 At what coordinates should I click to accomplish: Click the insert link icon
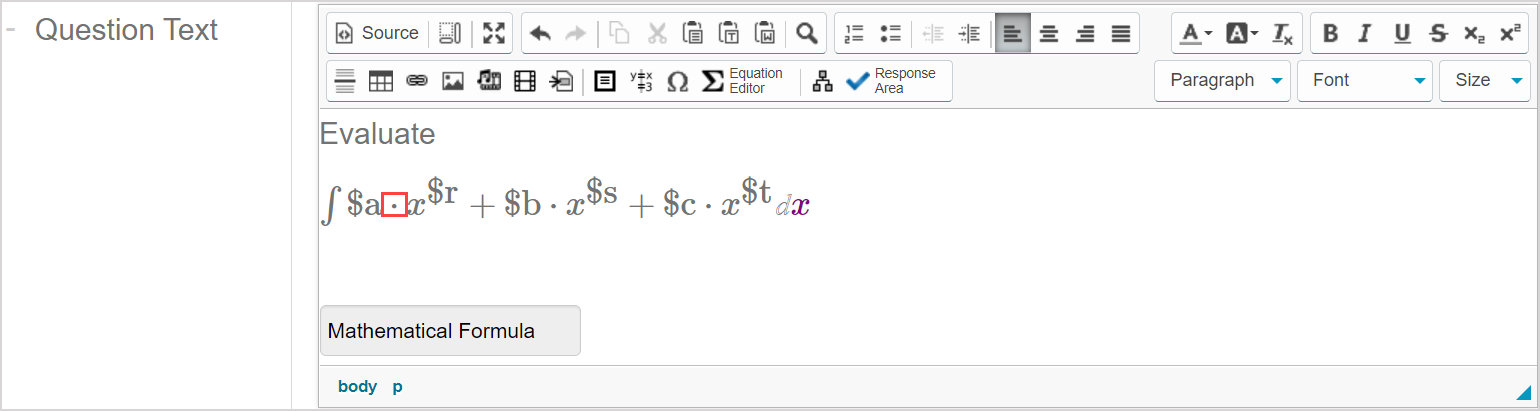tap(417, 81)
